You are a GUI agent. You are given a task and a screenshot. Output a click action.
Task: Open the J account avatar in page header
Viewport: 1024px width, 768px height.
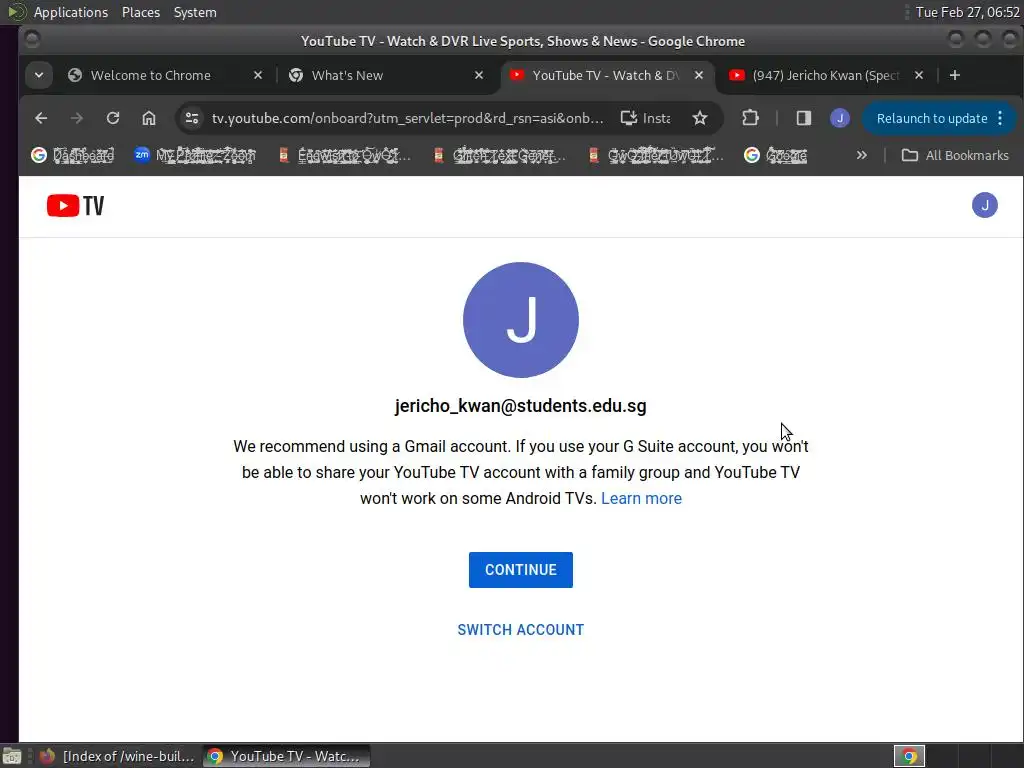984,205
